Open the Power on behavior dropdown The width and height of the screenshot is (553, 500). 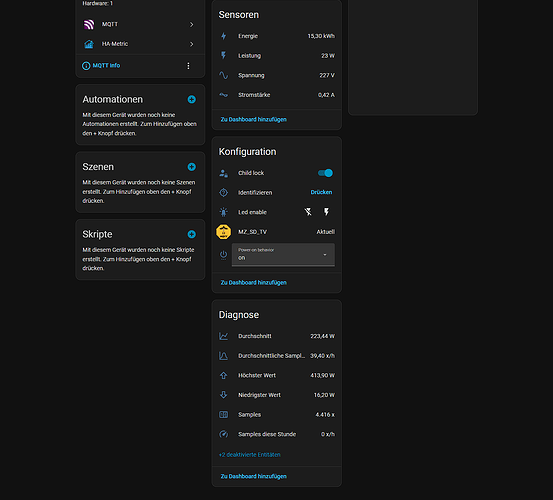pyautogui.click(x=283, y=254)
